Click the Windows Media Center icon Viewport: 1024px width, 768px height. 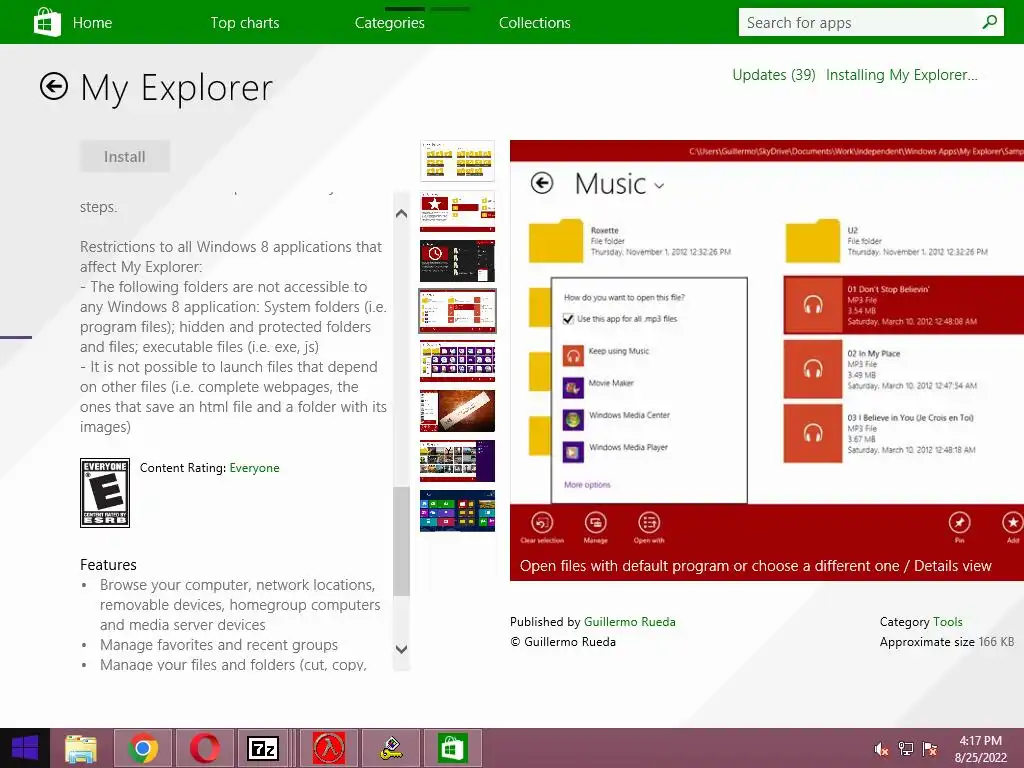[x=573, y=420]
